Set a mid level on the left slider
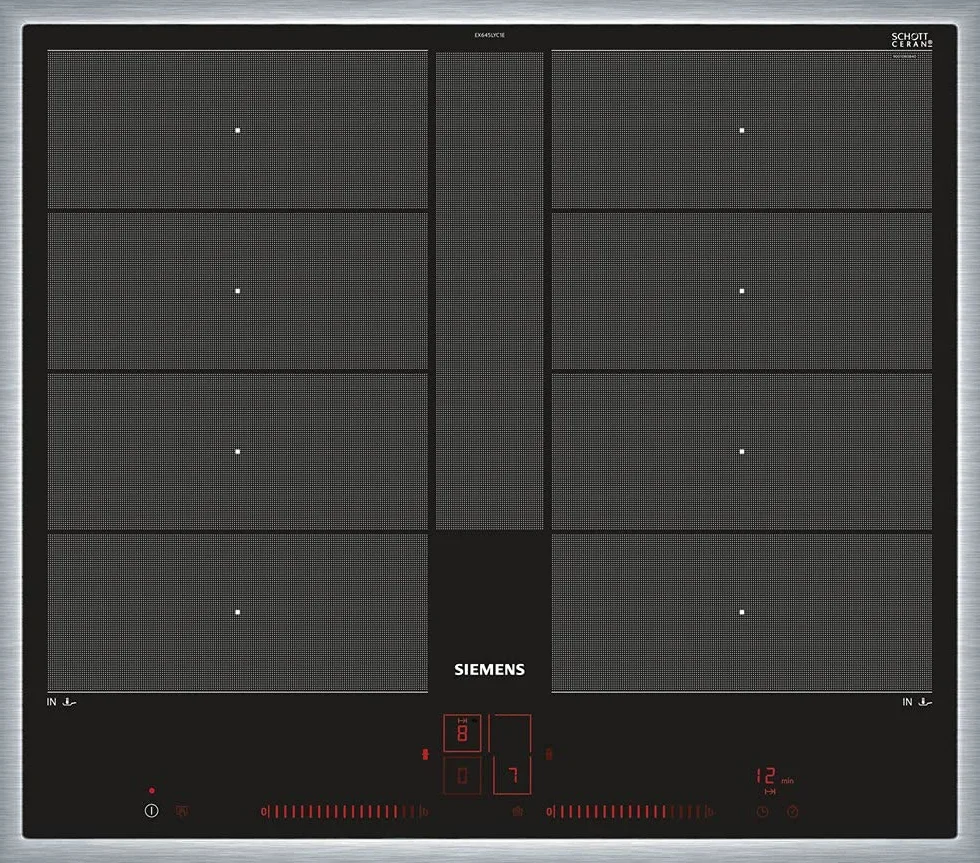This screenshot has height=863, width=980. tap(343, 812)
